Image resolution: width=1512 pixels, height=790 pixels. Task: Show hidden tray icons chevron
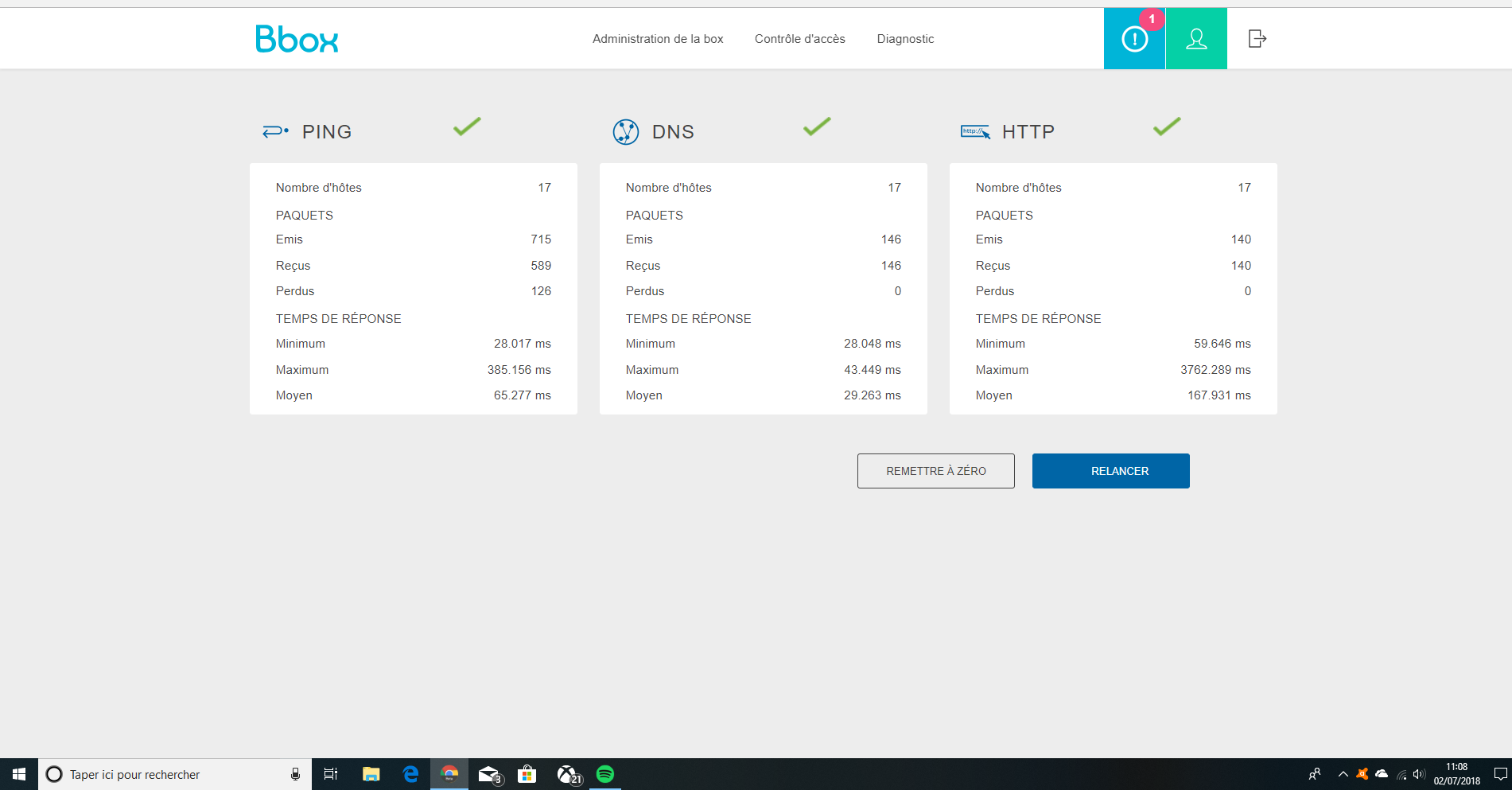tap(1343, 774)
